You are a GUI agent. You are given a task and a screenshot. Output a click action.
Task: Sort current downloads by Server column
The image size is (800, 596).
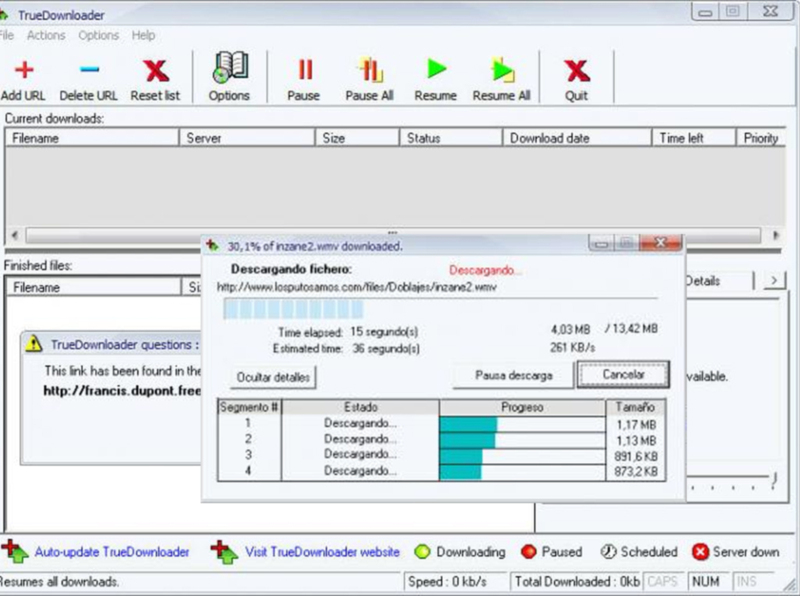247,138
